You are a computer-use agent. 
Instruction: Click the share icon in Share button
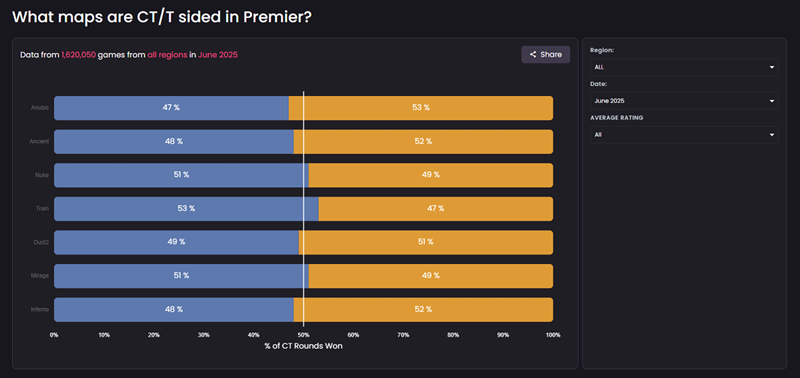[x=533, y=55]
